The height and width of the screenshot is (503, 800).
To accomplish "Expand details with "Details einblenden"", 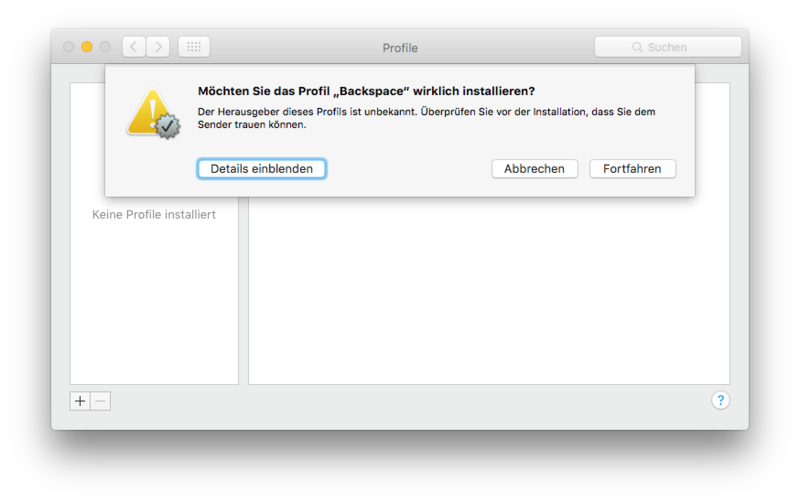I will pyautogui.click(x=261, y=169).
